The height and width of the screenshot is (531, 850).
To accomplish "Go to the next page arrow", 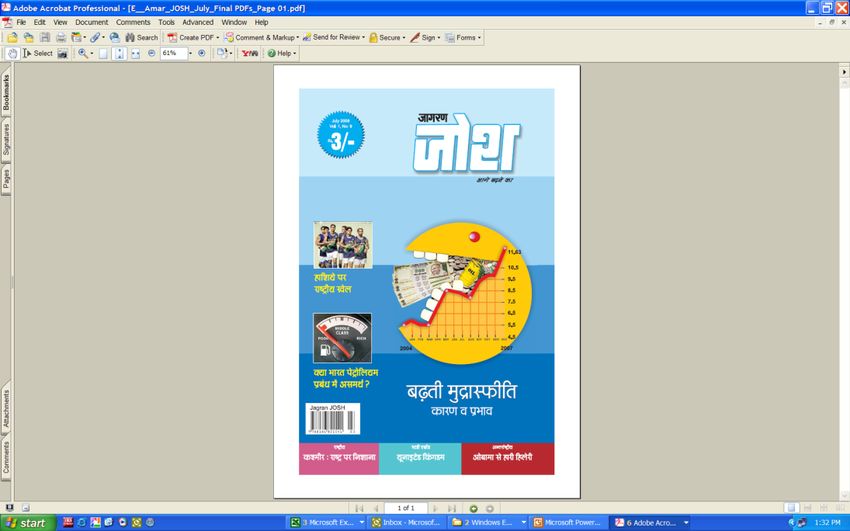I will point(435,508).
